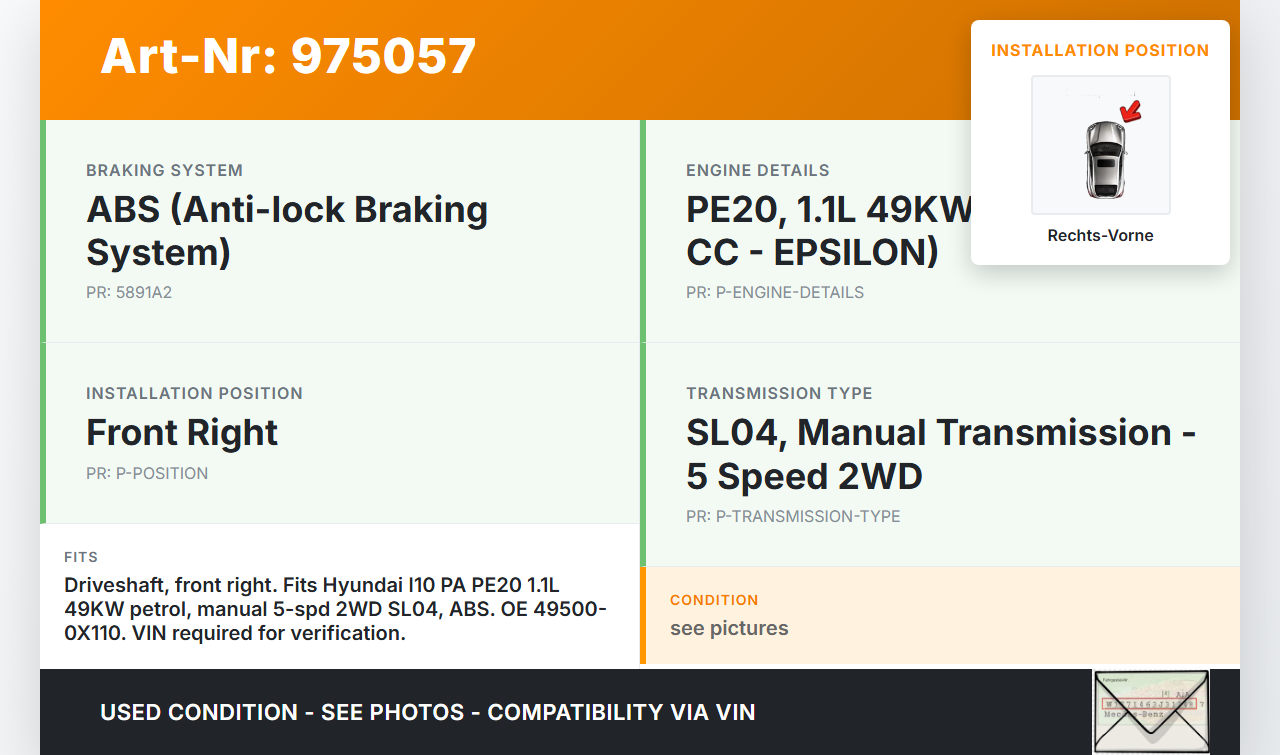Click the Art-Nr: 975057 heading
The width and height of the screenshot is (1280, 755).
click(x=288, y=56)
